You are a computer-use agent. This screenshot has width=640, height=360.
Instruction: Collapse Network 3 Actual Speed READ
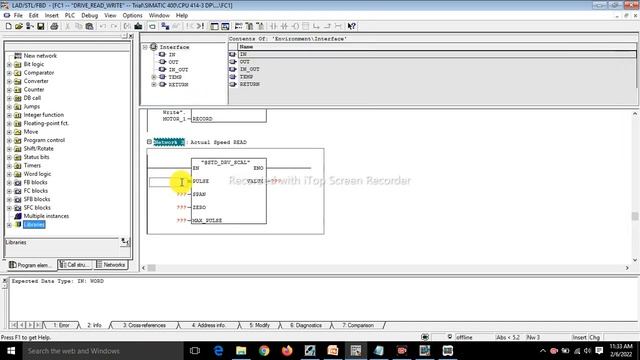pos(149,142)
